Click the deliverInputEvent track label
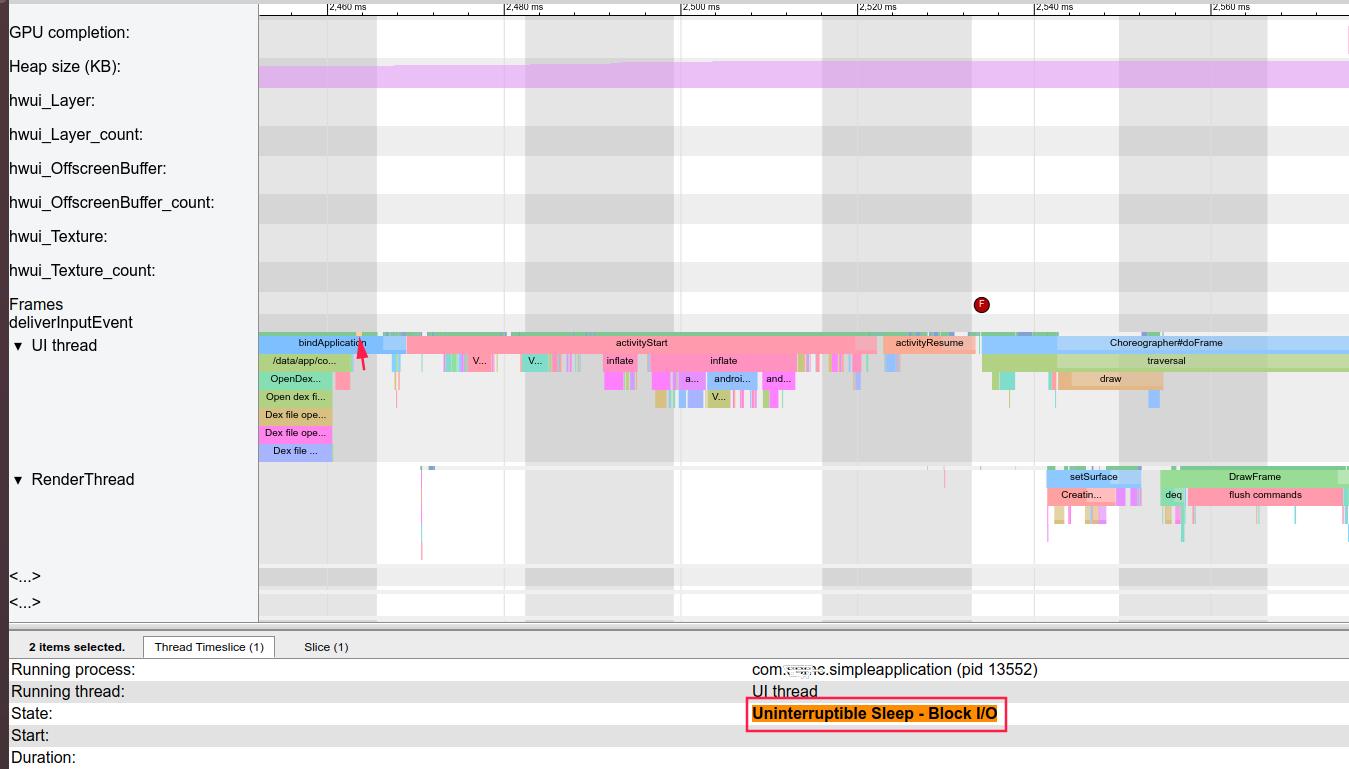This screenshot has width=1349, height=769. click(x=71, y=323)
